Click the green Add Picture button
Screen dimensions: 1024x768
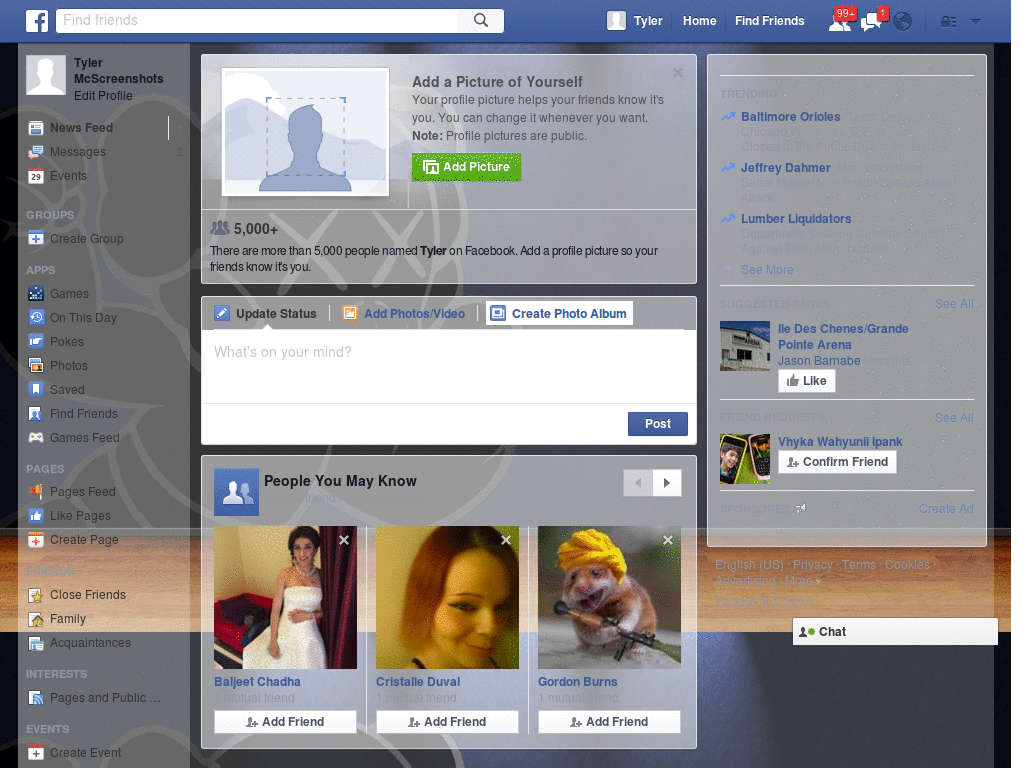click(x=466, y=167)
